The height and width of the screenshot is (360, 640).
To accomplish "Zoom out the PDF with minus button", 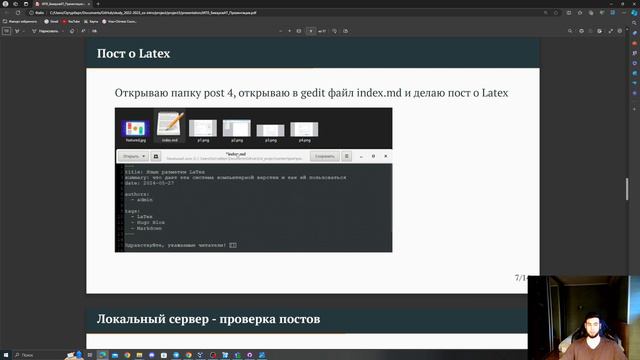I will (280, 31).
